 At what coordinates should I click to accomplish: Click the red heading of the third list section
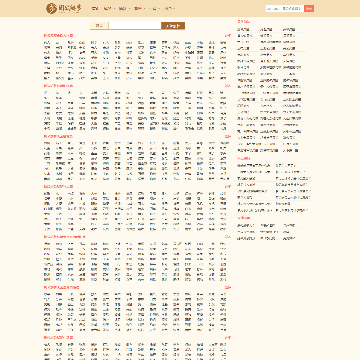tap(58, 136)
